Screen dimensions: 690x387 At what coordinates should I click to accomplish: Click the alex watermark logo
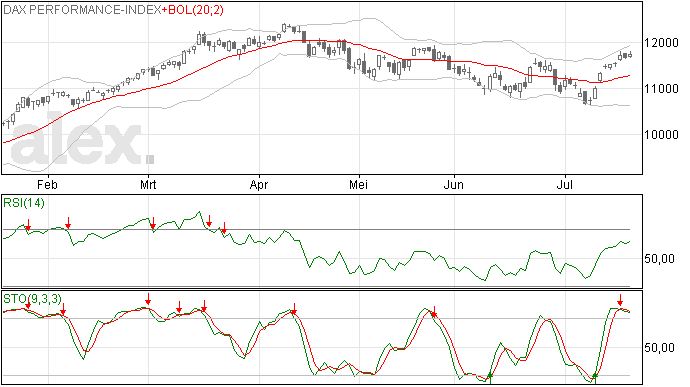click(x=82, y=140)
